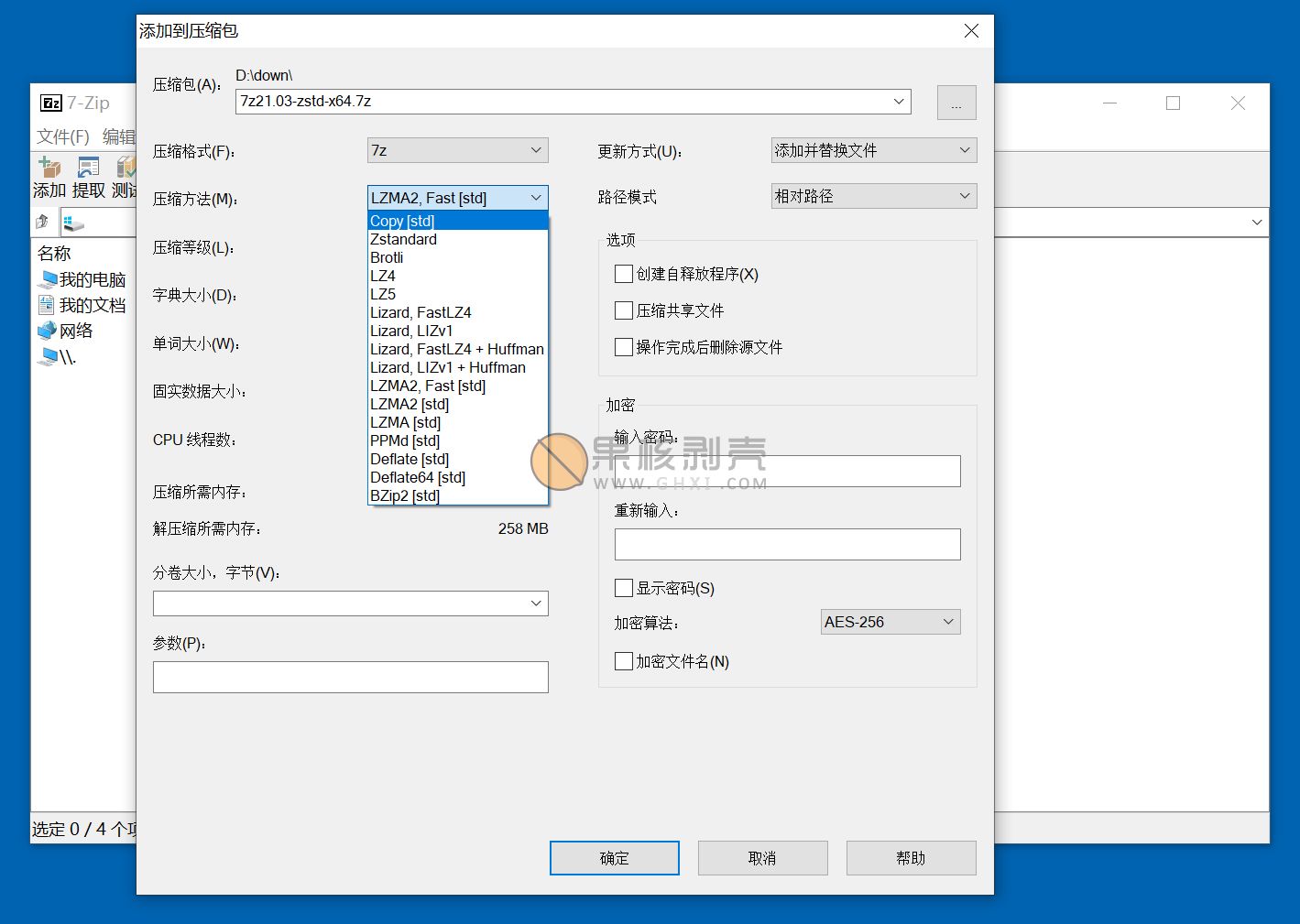Click the 重新输入 password field
The height and width of the screenshot is (924, 1300).
(788, 544)
